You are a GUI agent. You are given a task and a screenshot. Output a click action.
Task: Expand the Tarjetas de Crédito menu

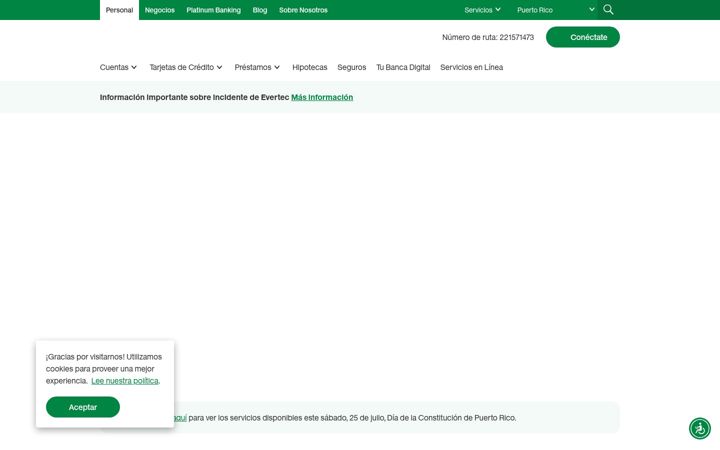186,67
